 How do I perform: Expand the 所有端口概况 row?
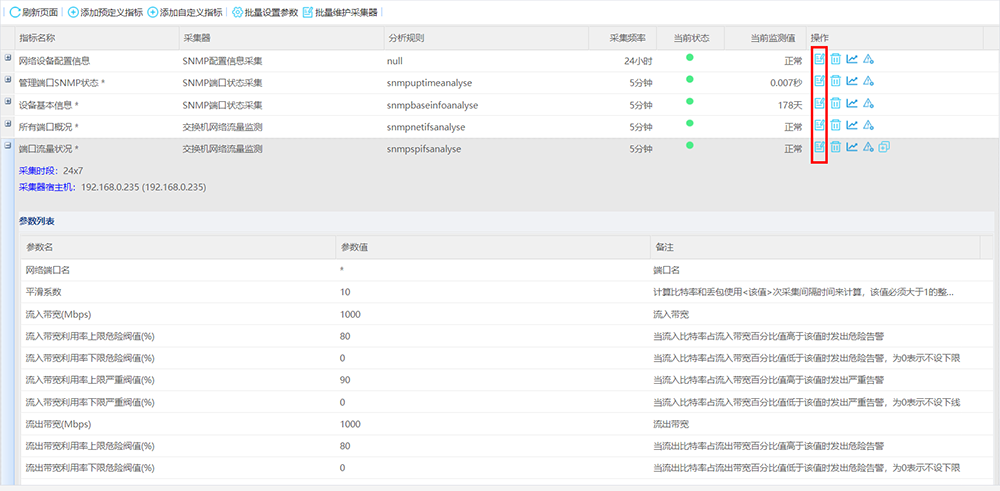tap(8, 124)
